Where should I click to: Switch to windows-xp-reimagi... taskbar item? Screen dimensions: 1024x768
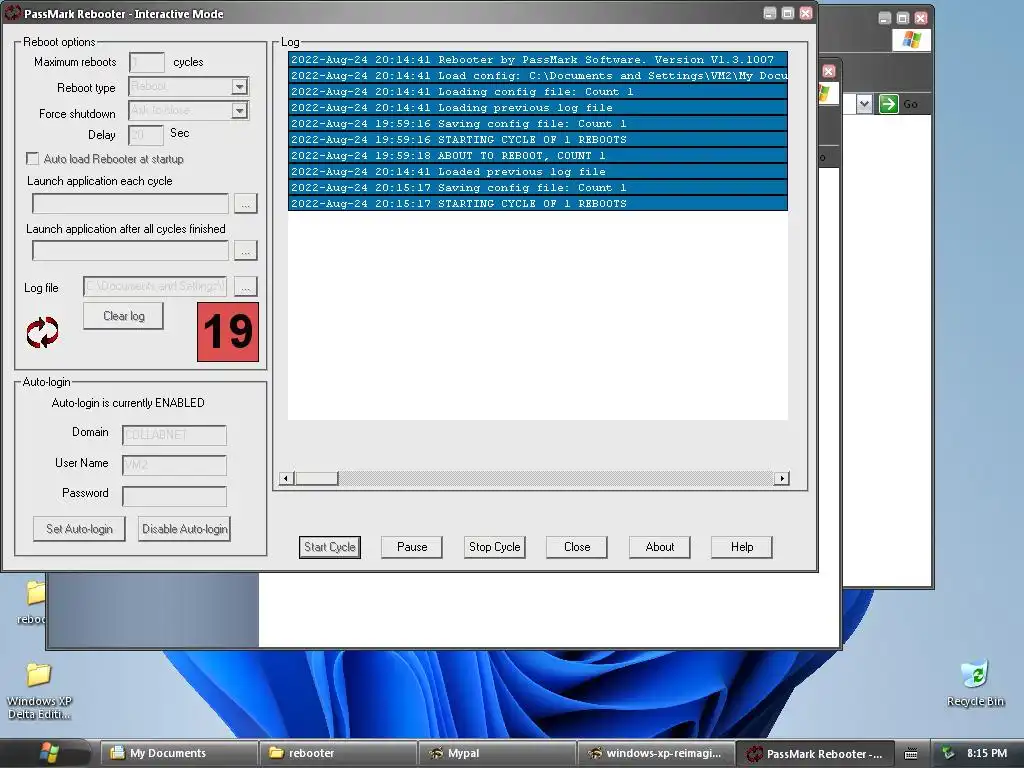pyautogui.click(x=656, y=753)
